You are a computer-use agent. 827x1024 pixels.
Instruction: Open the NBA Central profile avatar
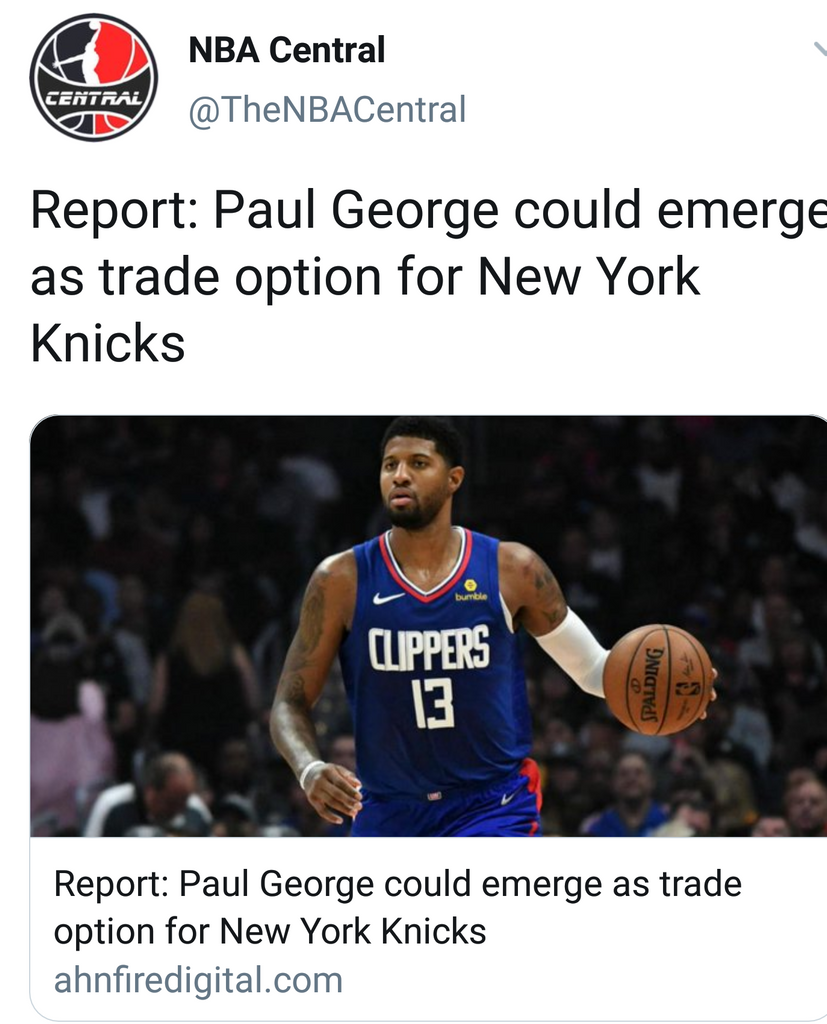[x=93, y=77]
